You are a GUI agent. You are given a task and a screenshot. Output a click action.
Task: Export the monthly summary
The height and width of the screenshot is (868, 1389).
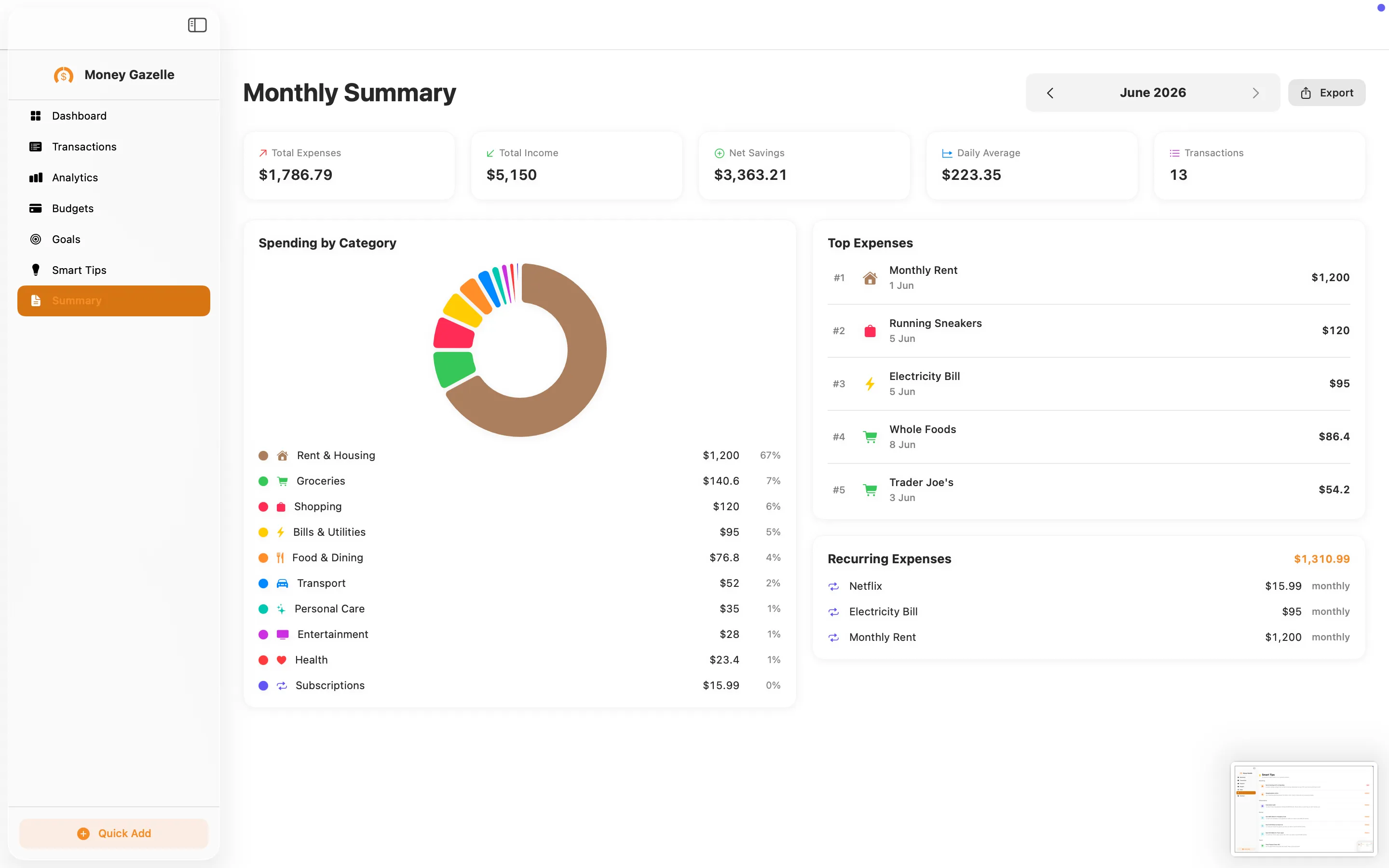pos(1326,93)
